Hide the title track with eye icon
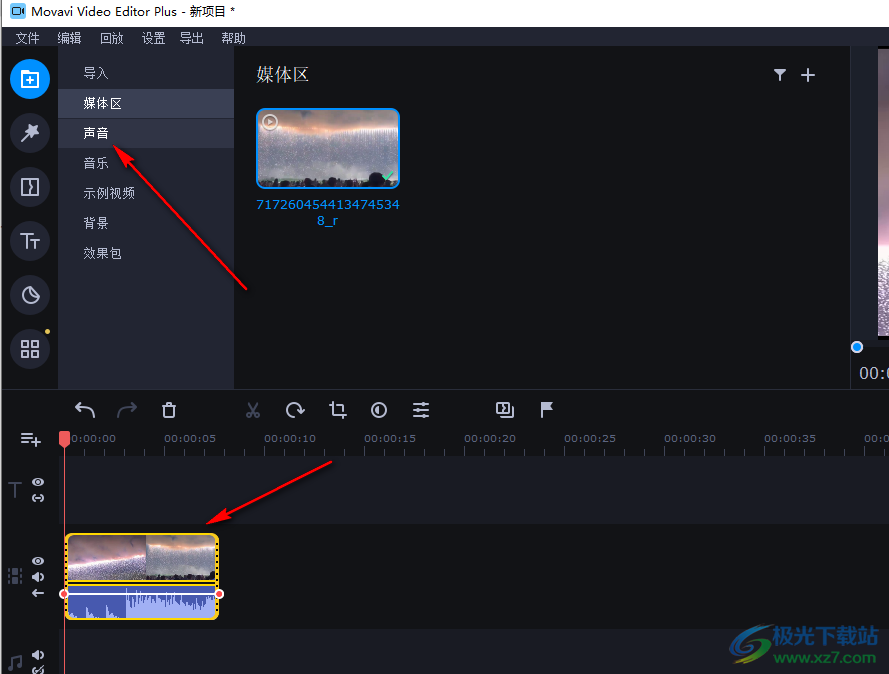The height and width of the screenshot is (674, 889). point(38,482)
